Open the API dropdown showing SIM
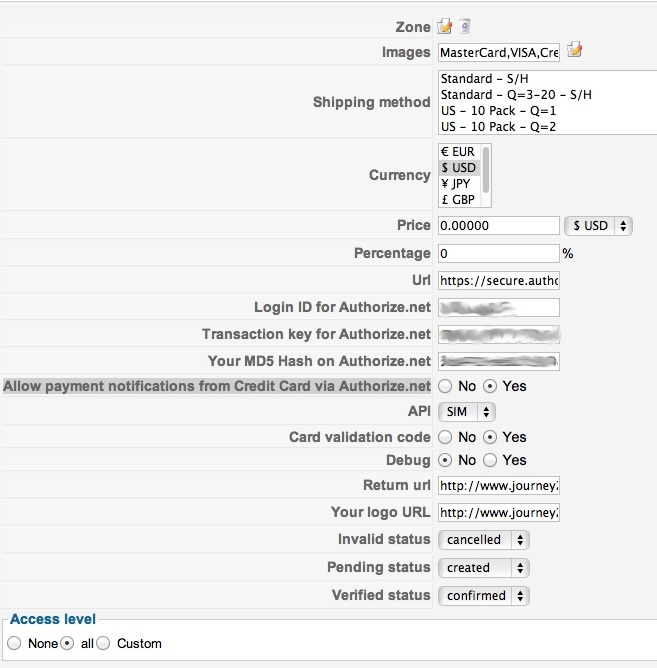The image size is (657, 668). pos(466,411)
